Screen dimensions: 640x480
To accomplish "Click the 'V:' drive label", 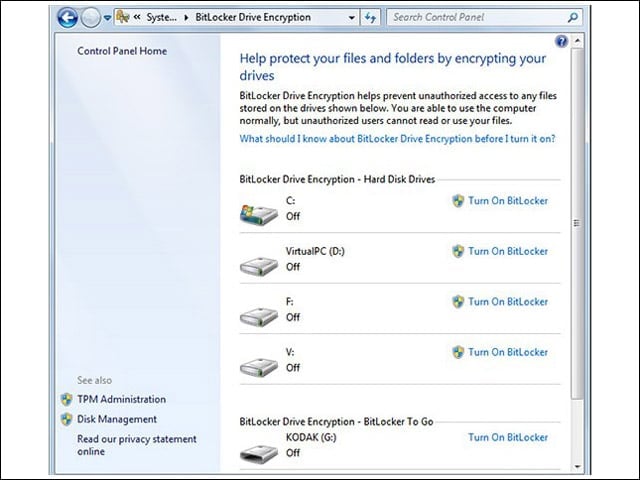I will pos(290,352).
